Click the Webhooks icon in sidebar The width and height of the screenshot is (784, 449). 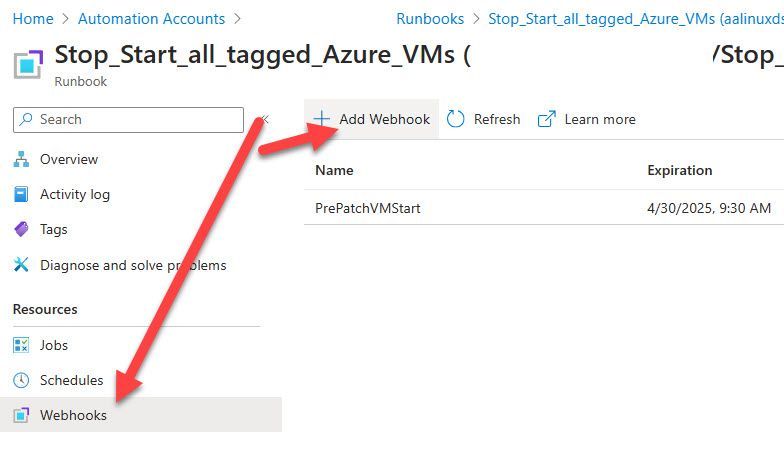(21, 415)
